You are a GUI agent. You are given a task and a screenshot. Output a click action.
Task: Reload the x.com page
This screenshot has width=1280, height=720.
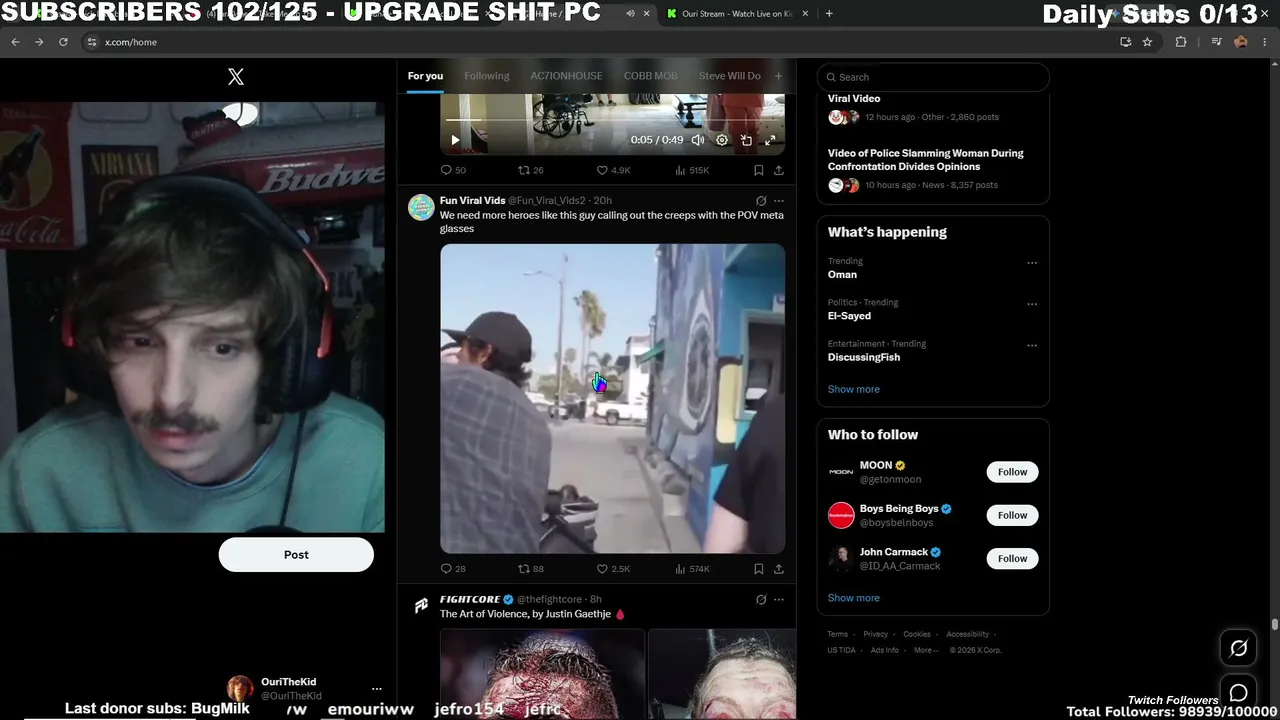pos(63,42)
